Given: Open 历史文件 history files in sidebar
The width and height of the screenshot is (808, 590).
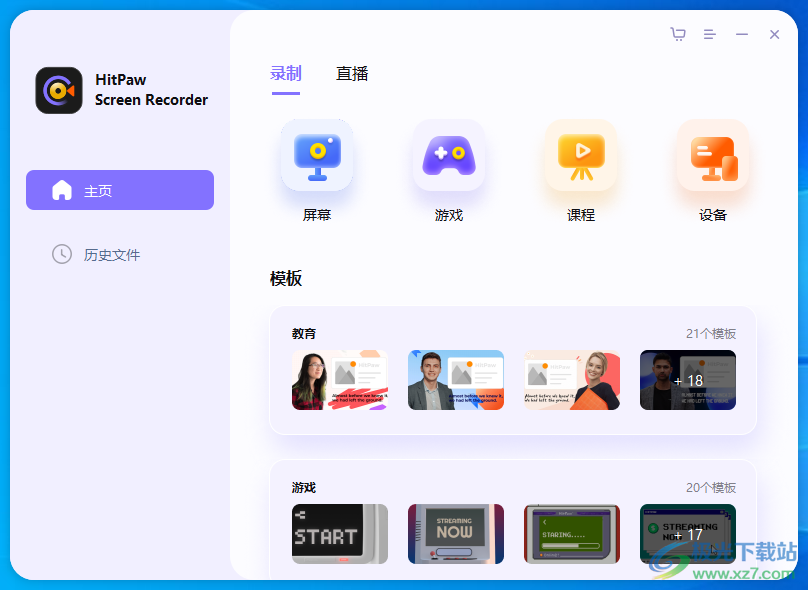Looking at the screenshot, I should 108,254.
